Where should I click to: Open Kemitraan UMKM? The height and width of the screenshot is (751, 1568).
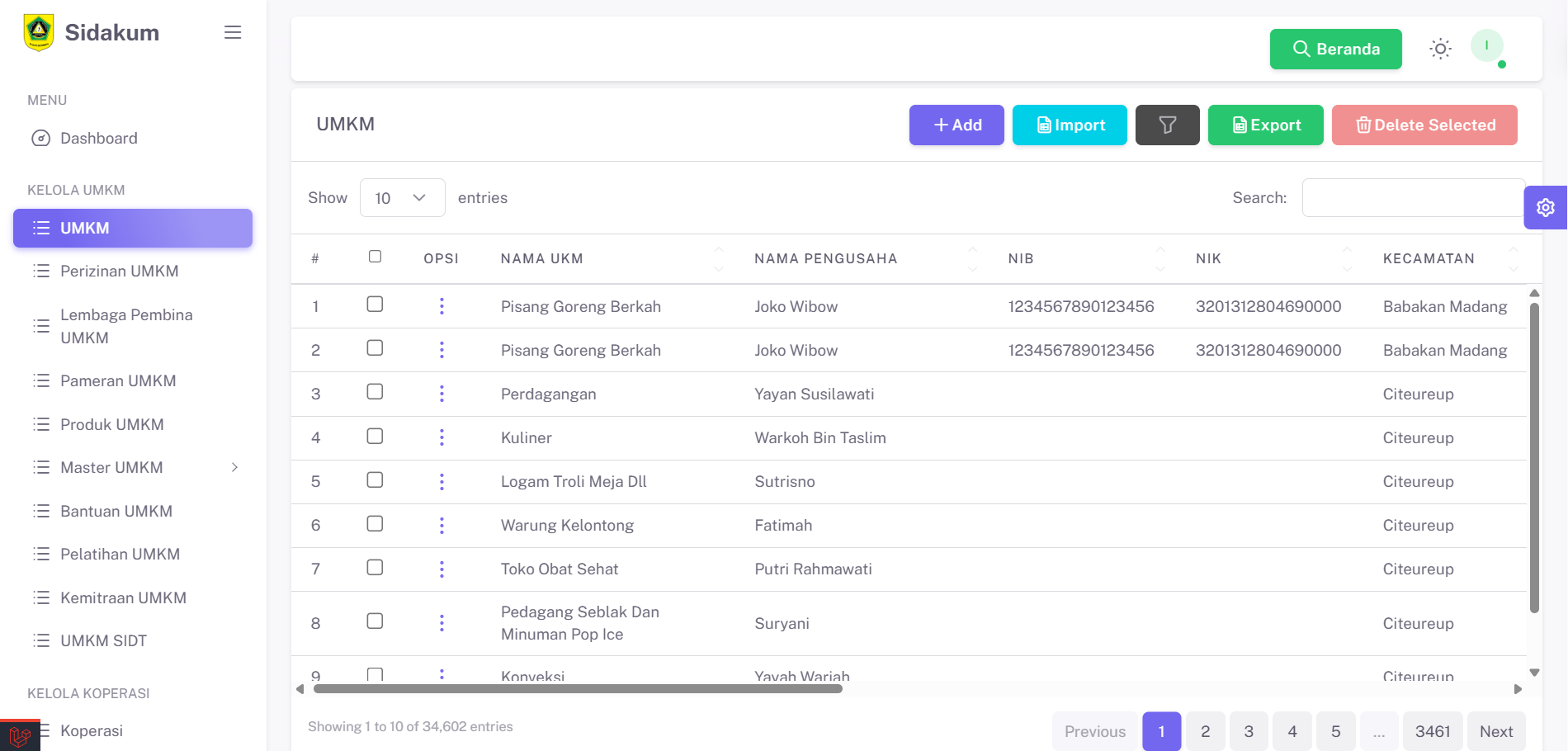133,597
